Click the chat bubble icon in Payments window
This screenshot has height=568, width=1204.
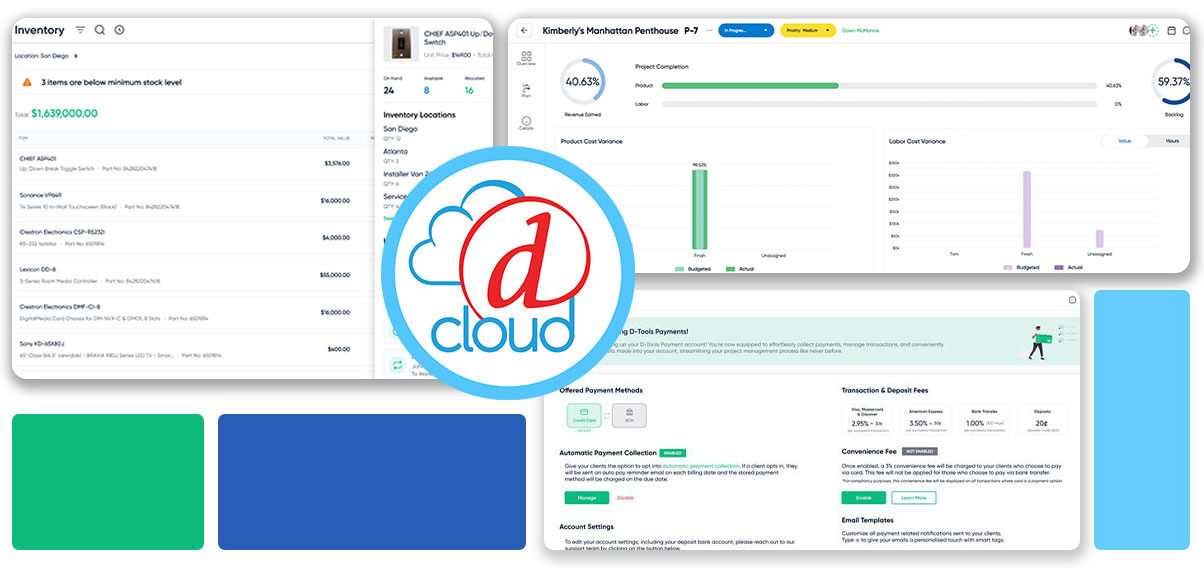coord(1072,299)
